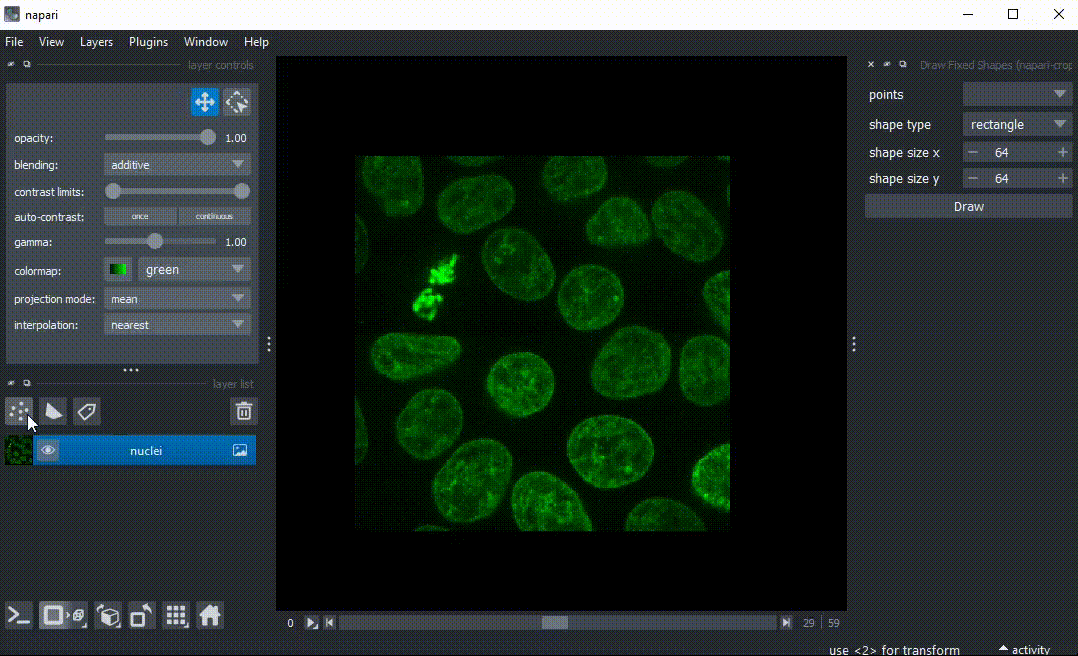Create a new labels layer
The image size is (1078, 656).
pyautogui.click(x=86, y=411)
